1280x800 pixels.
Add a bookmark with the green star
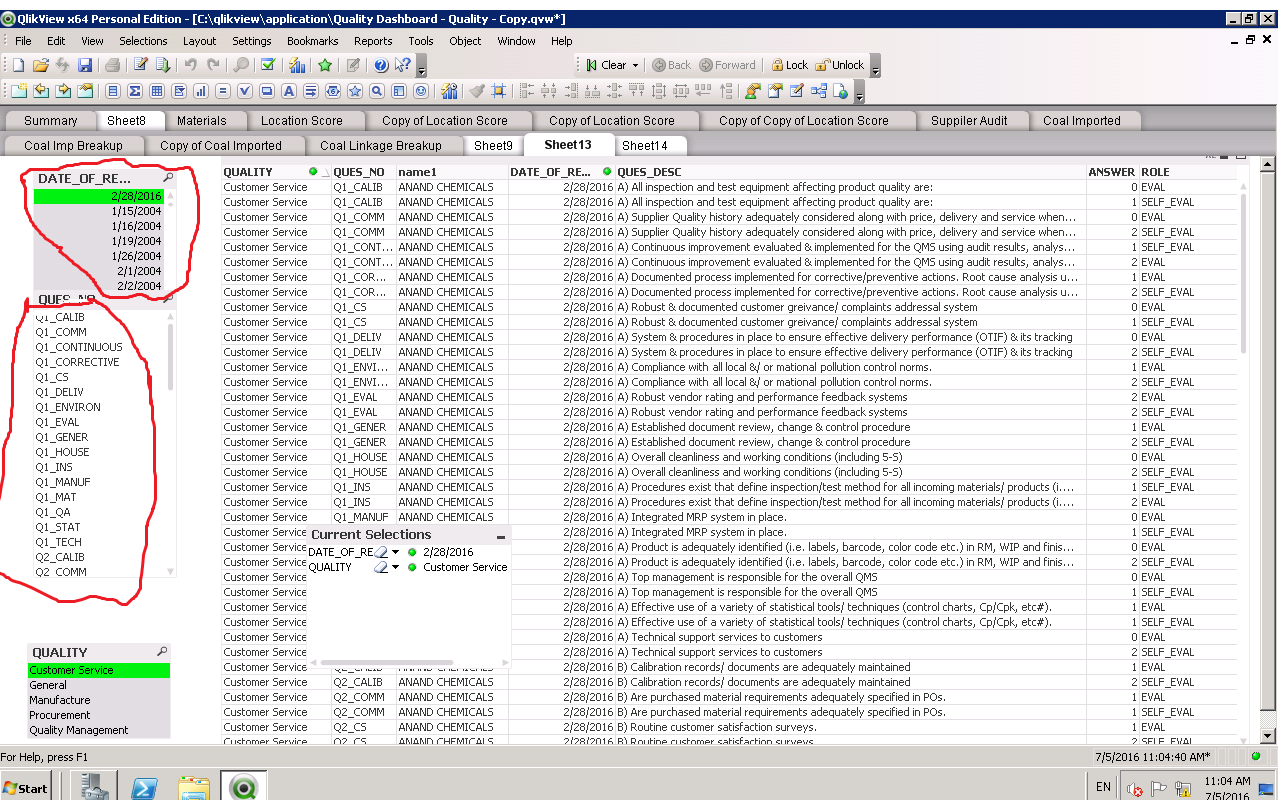click(325, 65)
